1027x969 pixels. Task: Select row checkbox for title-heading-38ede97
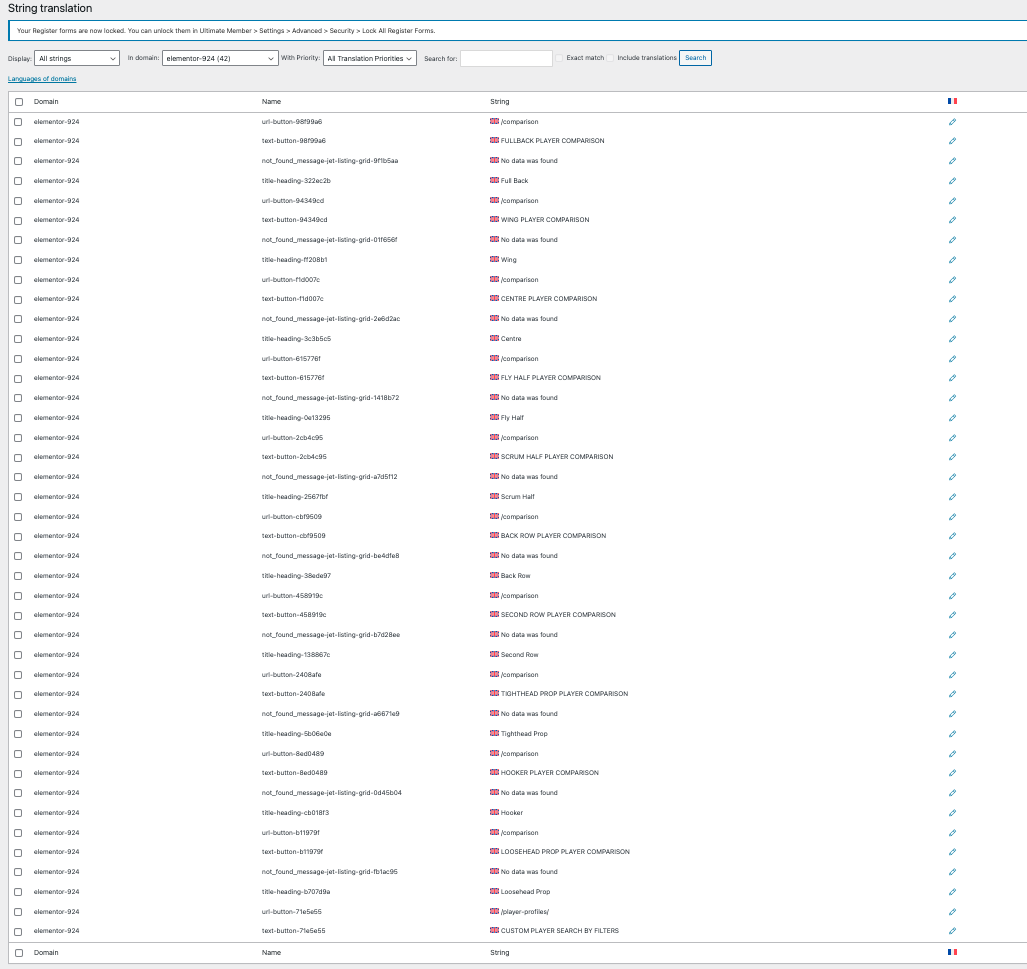(x=18, y=577)
